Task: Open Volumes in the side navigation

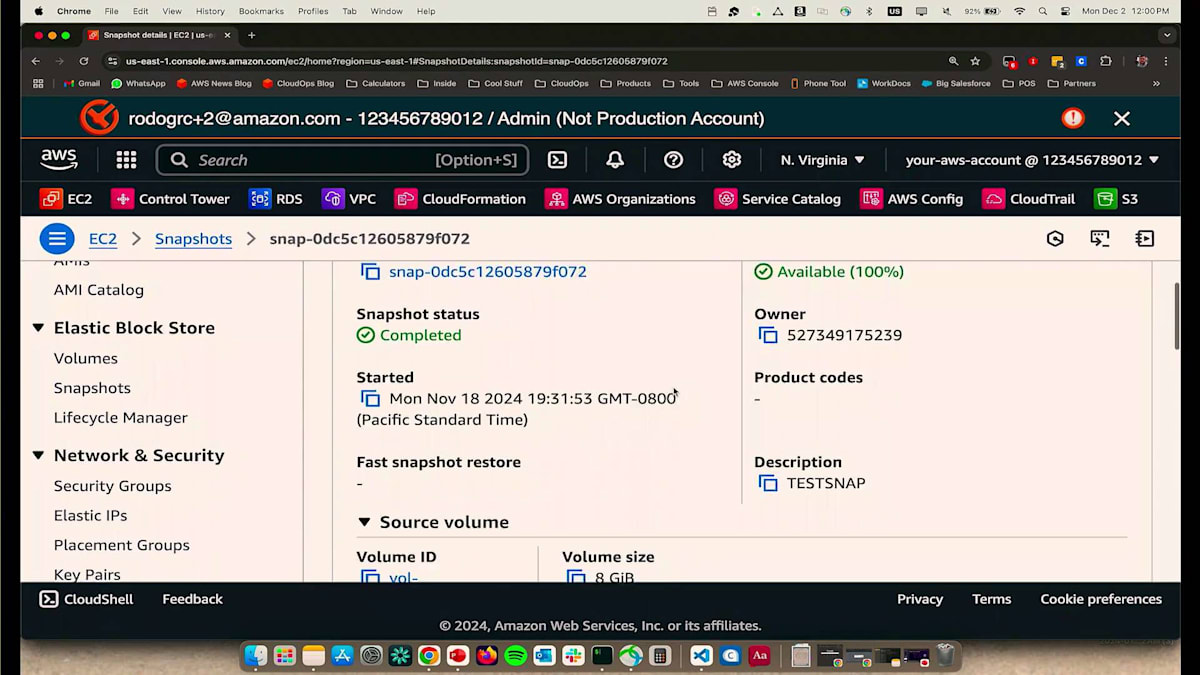Action: 86,358
